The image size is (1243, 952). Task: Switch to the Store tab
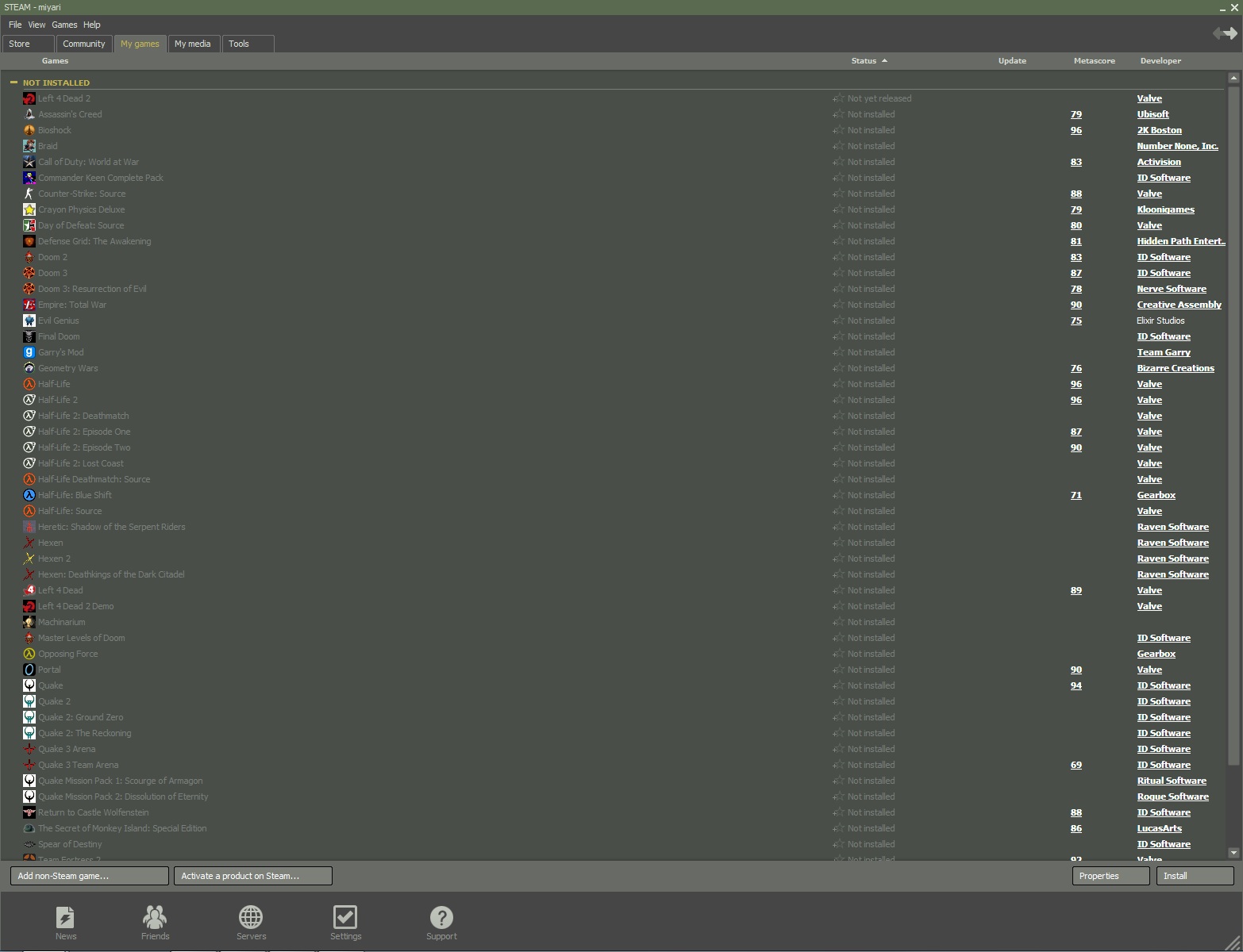coord(29,44)
